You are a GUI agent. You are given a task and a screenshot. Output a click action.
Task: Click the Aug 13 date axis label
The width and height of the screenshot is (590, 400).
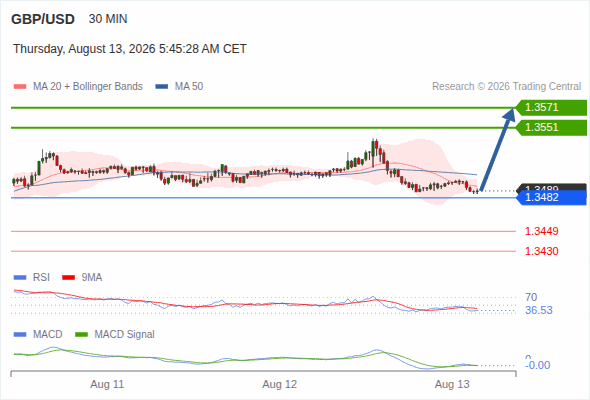(452, 384)
